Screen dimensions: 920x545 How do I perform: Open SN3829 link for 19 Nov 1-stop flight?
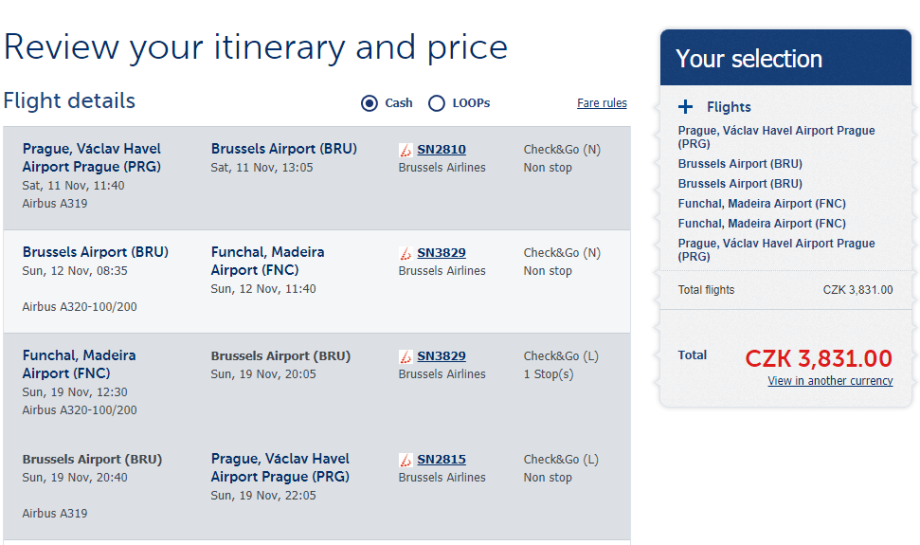[x=441, y=356]
